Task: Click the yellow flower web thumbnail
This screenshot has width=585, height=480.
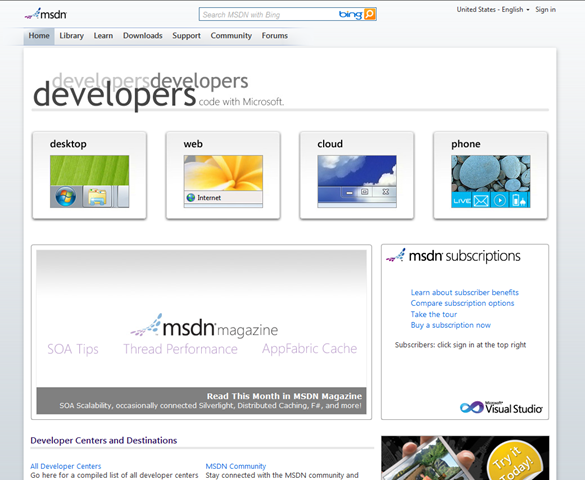Action: tap(223, 173)
